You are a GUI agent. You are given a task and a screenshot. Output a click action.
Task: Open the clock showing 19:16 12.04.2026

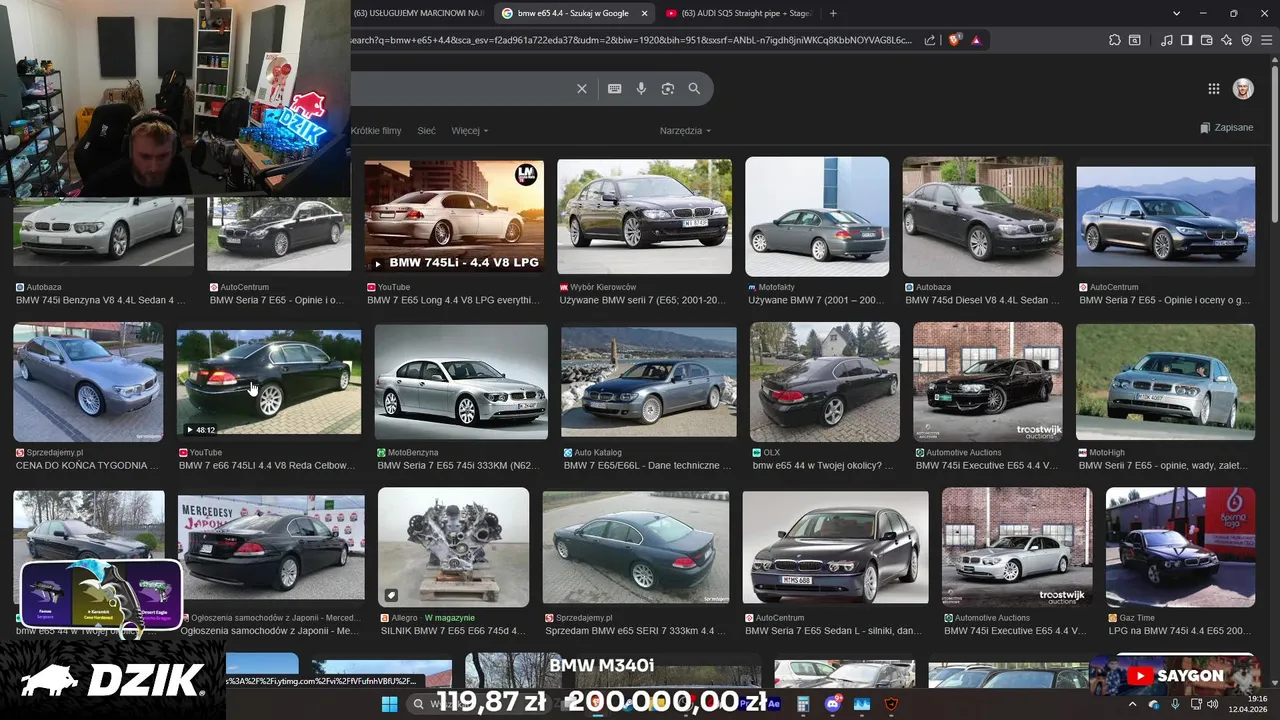pos(1250,704)
